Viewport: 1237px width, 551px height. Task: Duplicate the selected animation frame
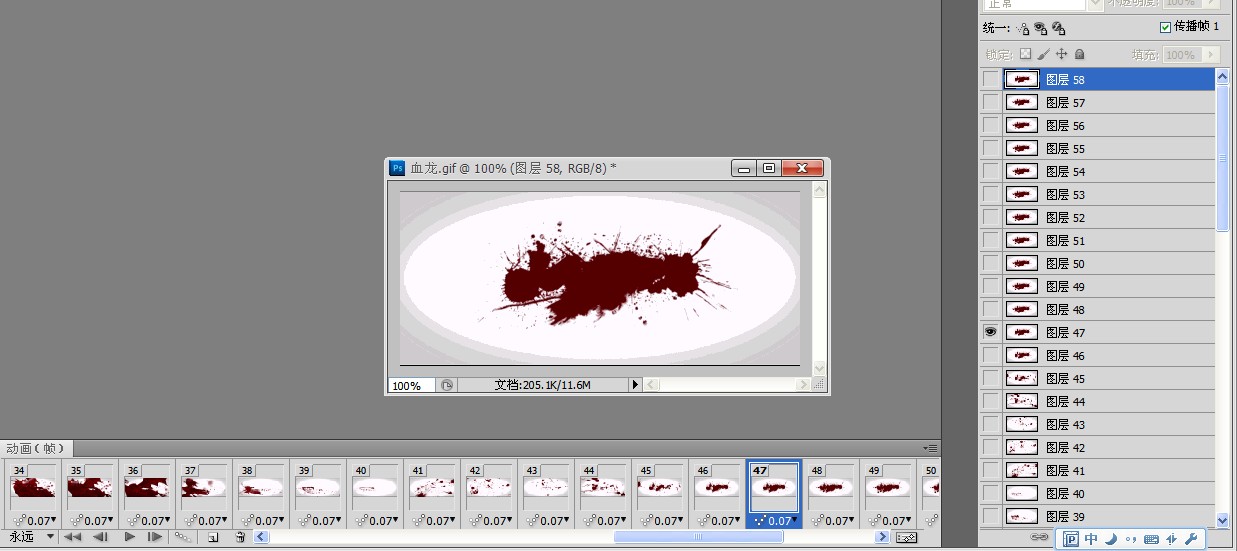pyautogui.click(x=213, y=537)
